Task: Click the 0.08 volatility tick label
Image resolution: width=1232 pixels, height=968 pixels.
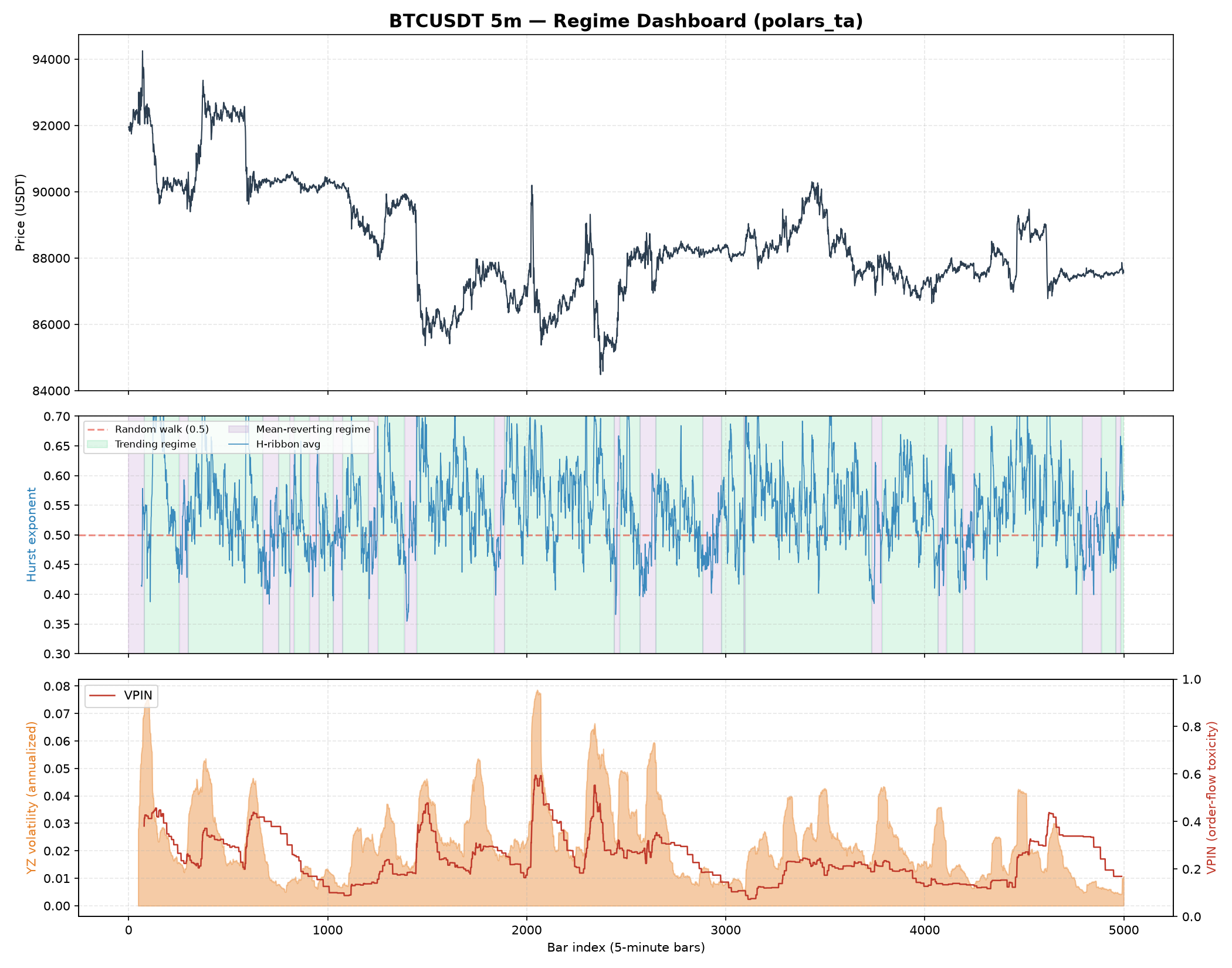Action: [x=57, y=687]
